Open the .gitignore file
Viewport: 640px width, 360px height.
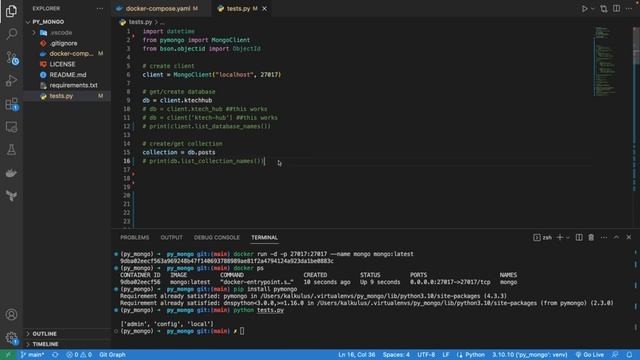point(63,43)
